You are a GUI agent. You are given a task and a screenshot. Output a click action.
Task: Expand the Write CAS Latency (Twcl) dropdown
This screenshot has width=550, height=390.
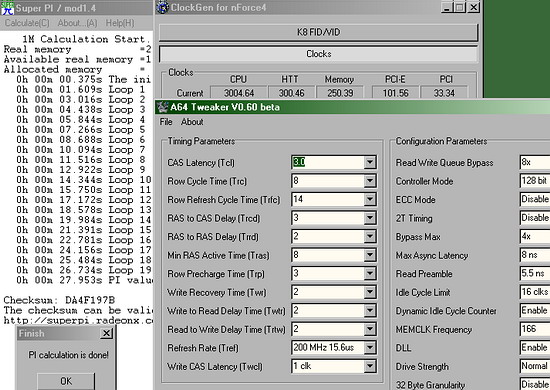pos(370,366)
